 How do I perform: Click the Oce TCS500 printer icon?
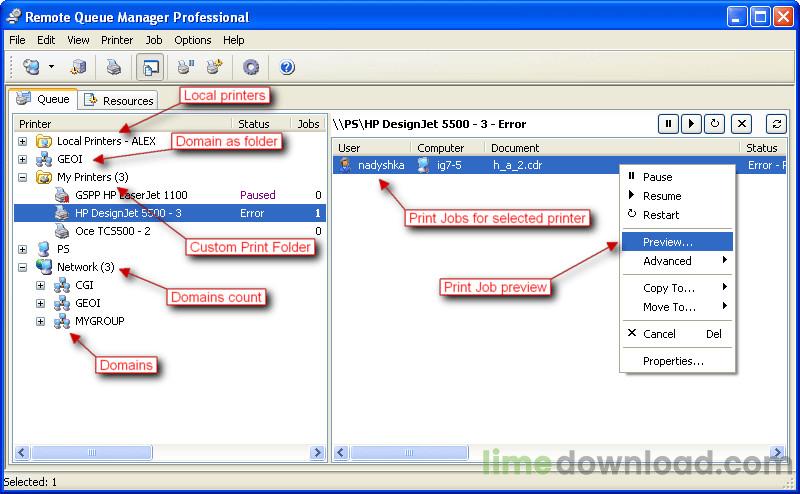[62, 231]
